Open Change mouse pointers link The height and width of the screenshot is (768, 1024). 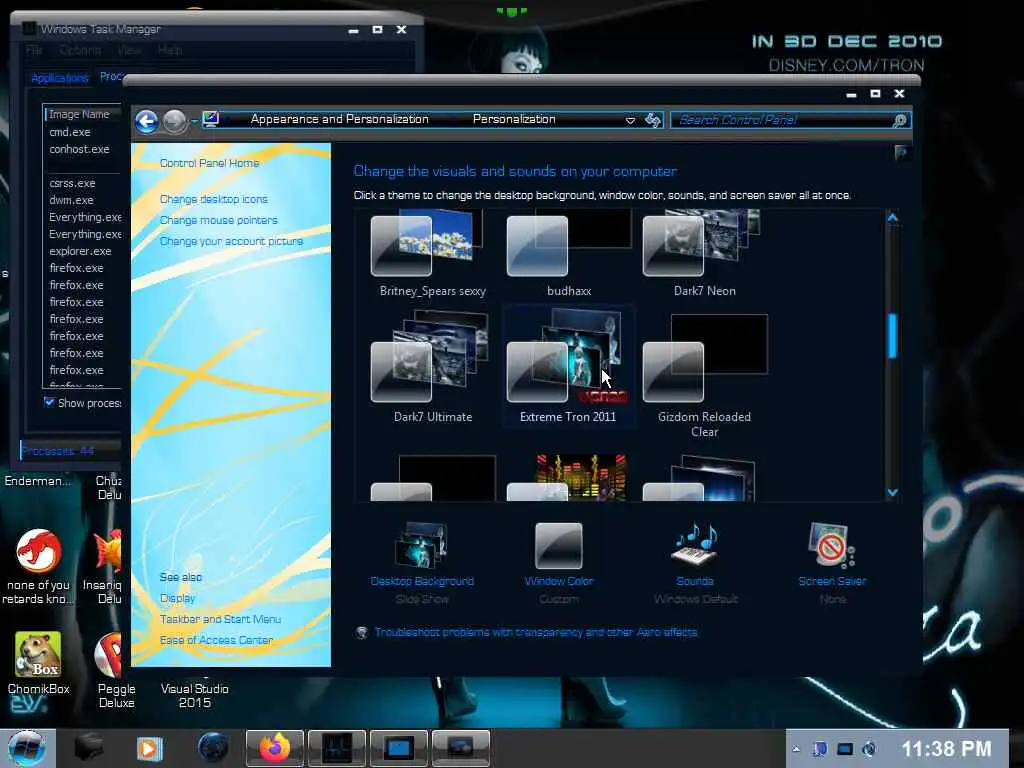(219, 220)
